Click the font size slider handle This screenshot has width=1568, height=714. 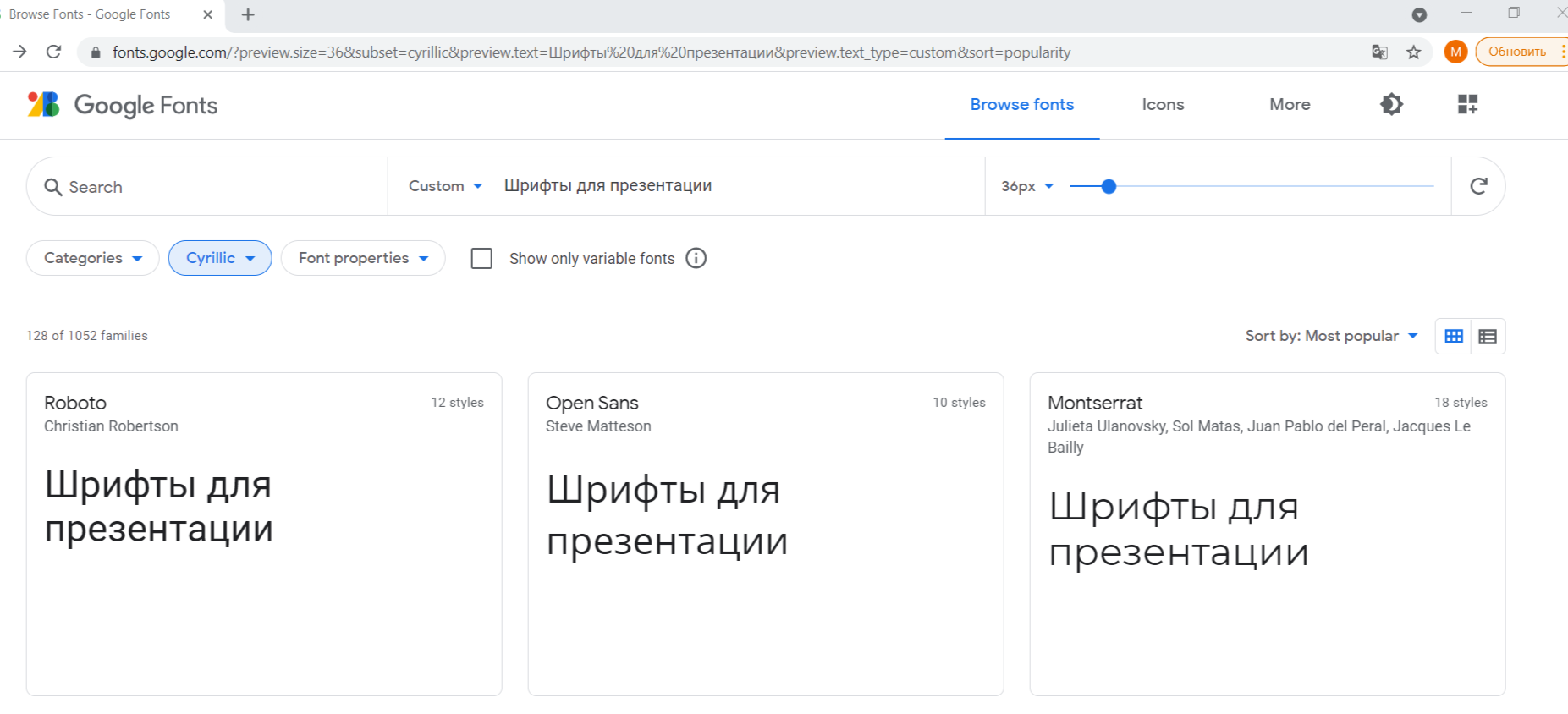1109,186
